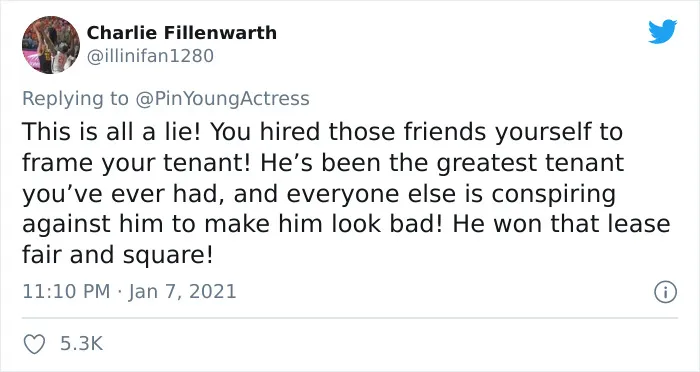Viewport: 700px width, 372px height.
Task: Click the 5.3K likes count
Action: pyautogui.click(x=81, y=344)
